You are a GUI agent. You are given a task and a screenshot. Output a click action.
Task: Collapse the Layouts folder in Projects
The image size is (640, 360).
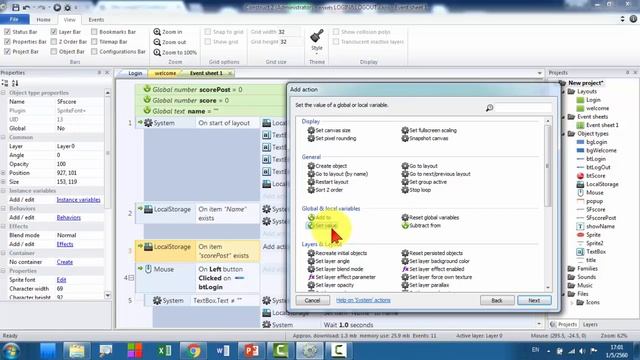tap(564, 91)
